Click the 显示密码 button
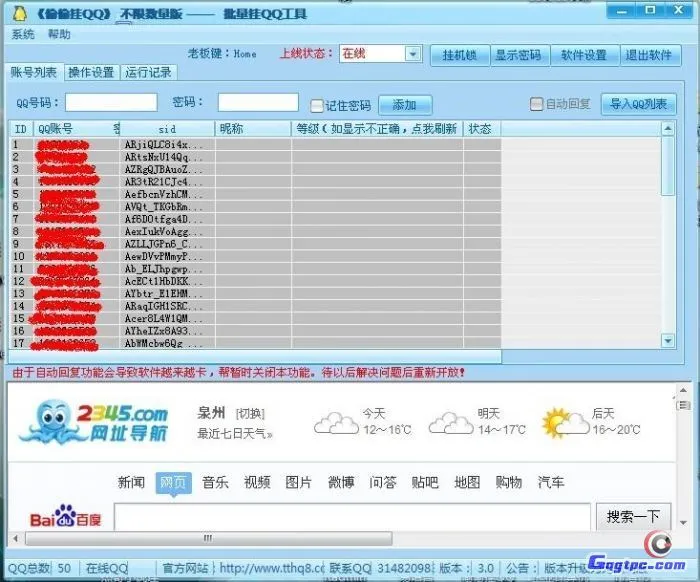 click(x=519, y=55)
